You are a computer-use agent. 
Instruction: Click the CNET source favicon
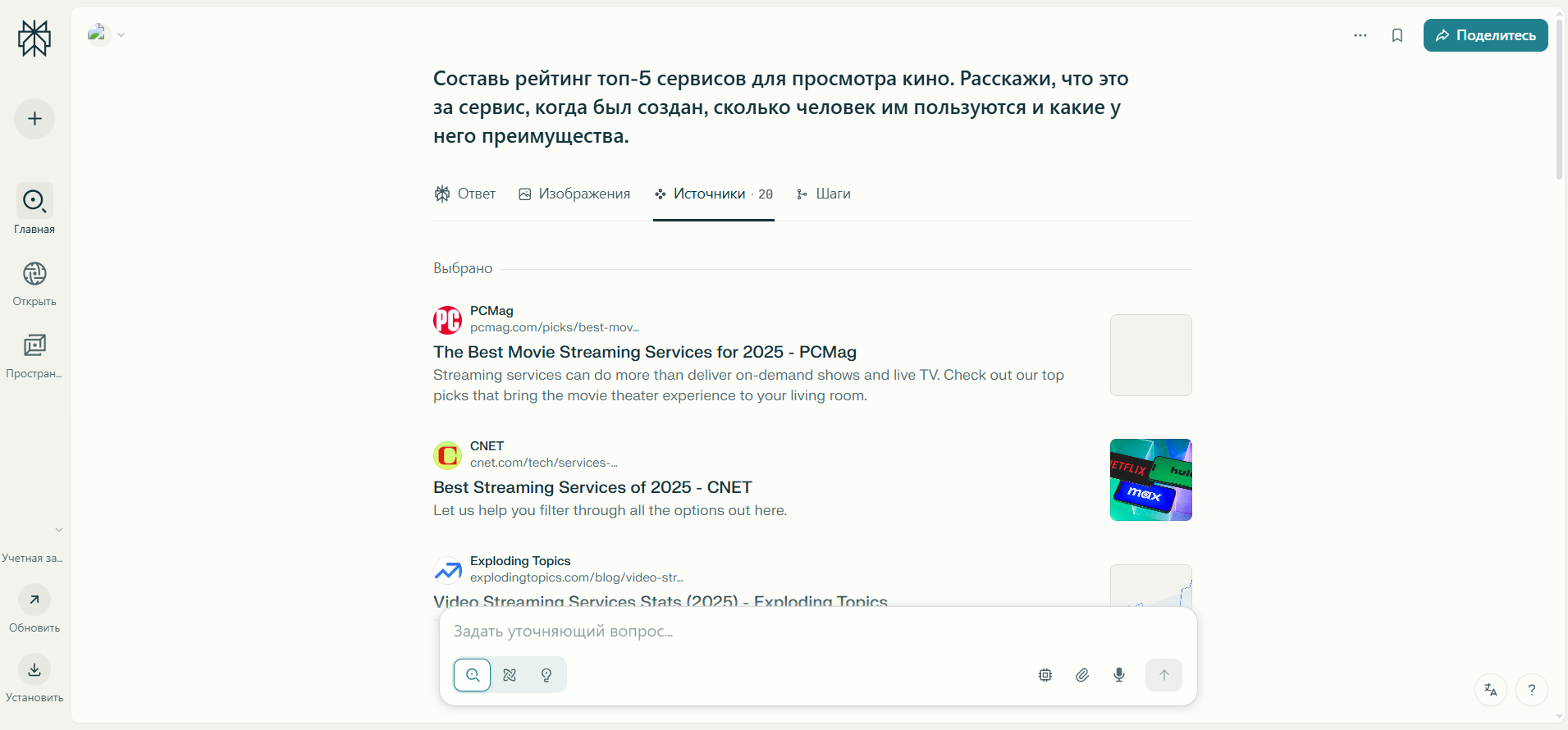[x=447, y=455]
